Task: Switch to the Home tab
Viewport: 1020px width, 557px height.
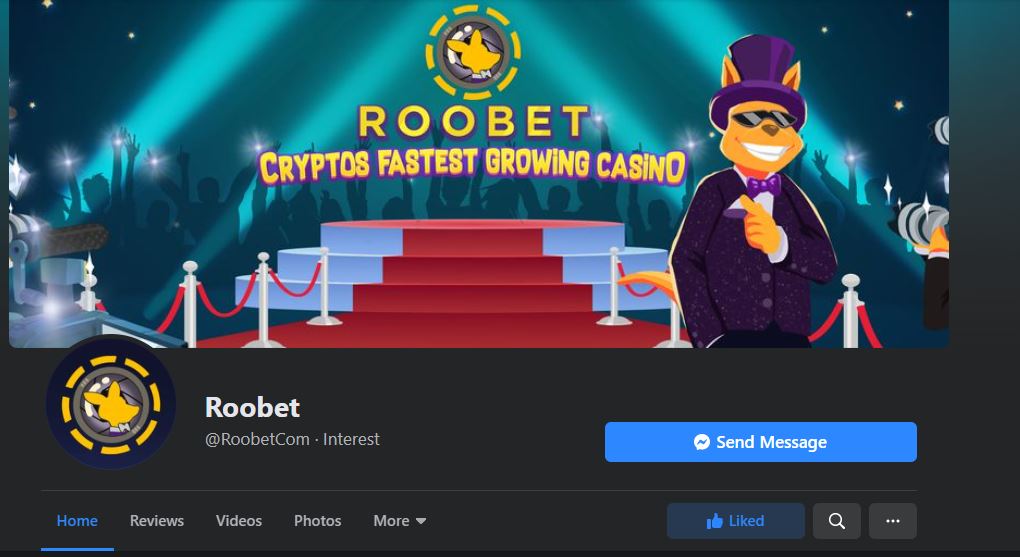Action: pos(77,521)
